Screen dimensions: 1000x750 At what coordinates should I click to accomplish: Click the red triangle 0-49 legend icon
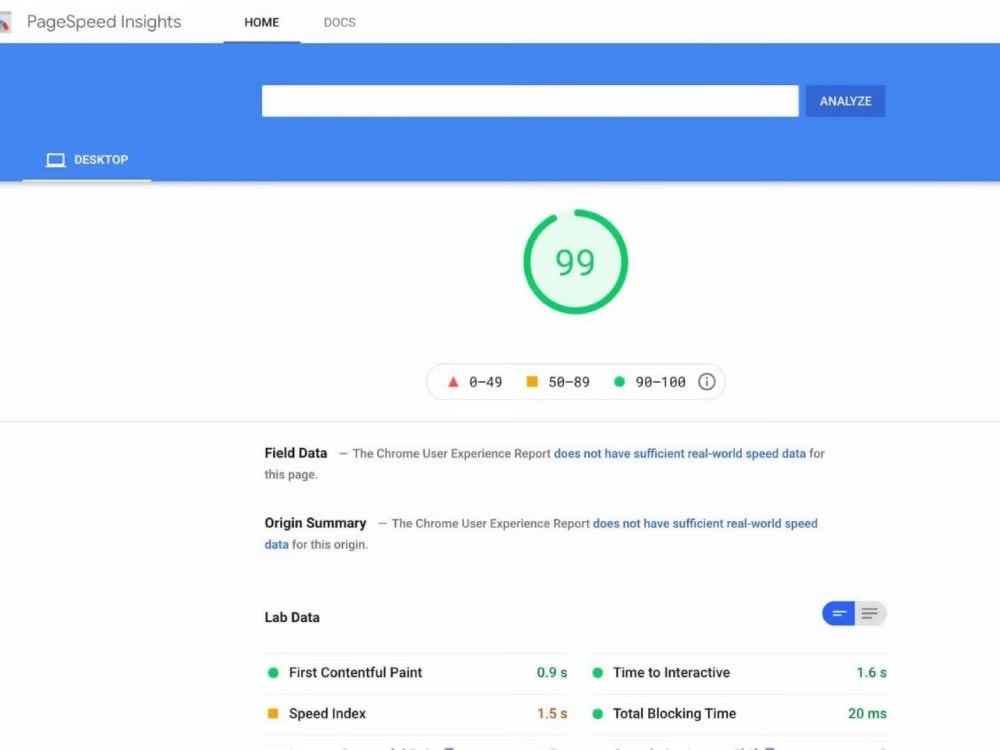[453, 381]
